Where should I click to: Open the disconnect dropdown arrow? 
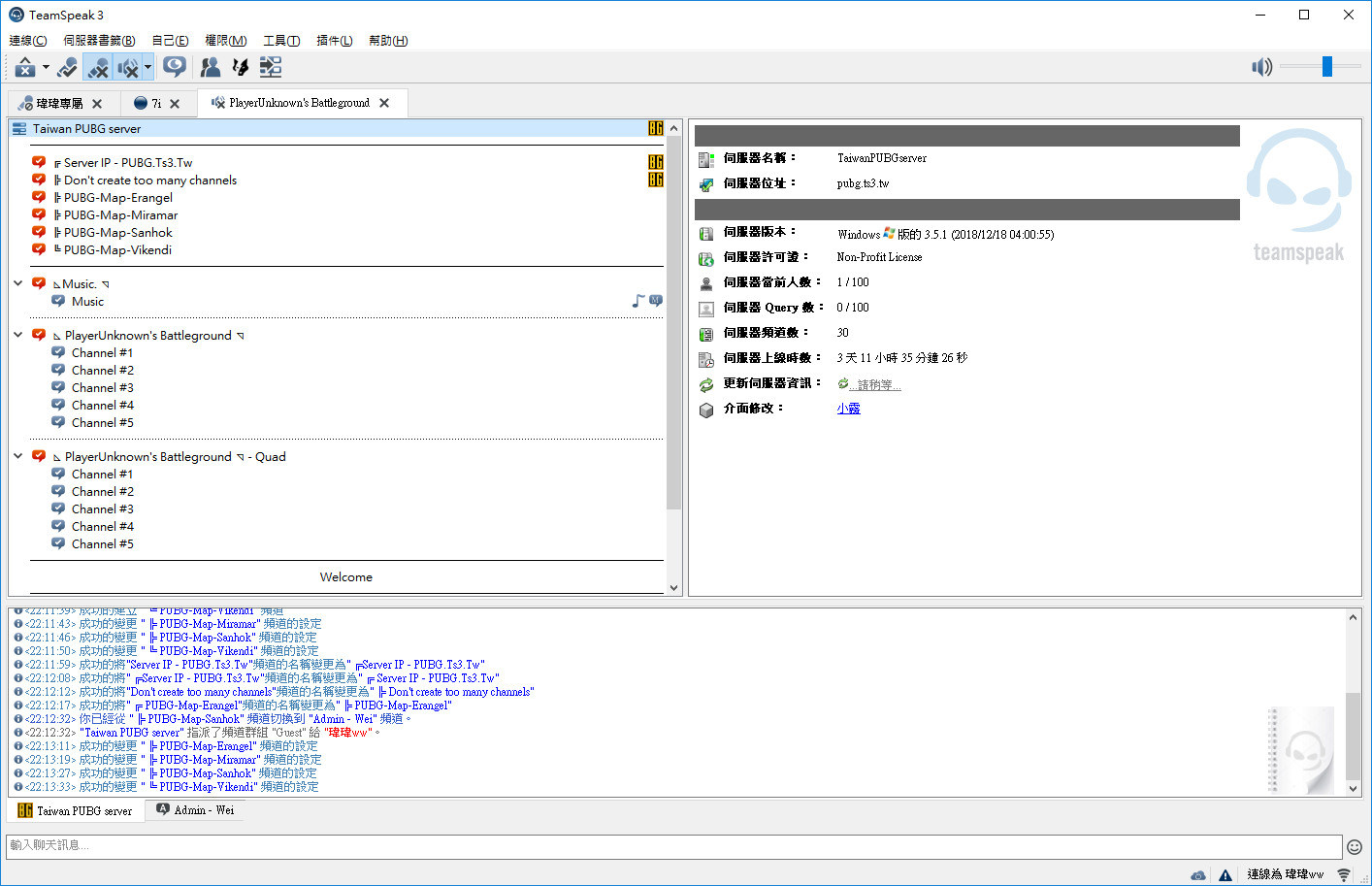pyautogui.click(x=44, y=67)
